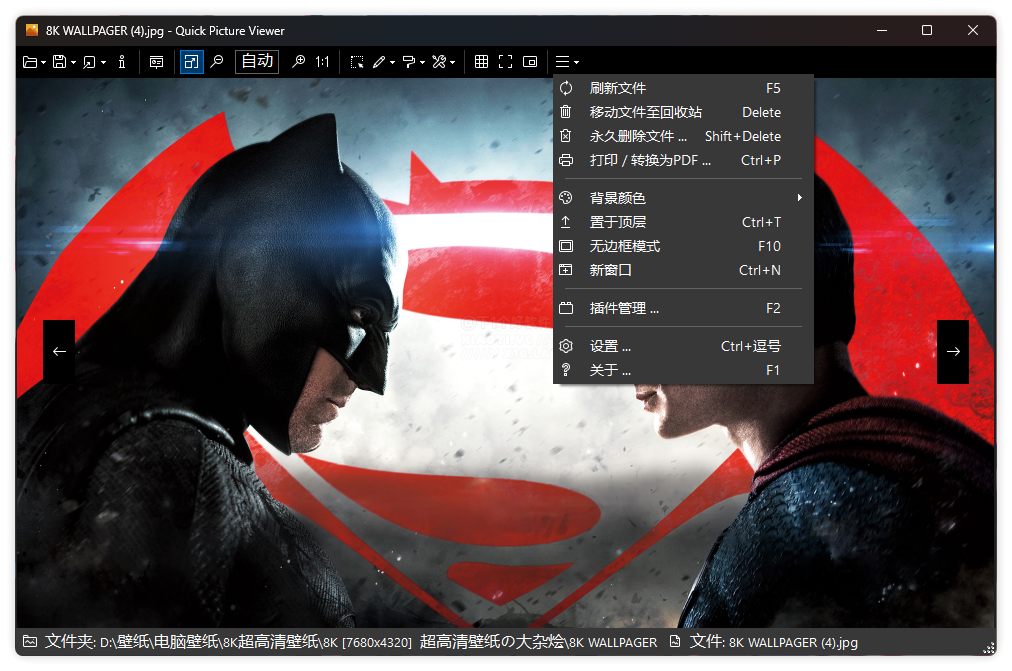Image resolution: width=1012 pixels, height=671 pixels.
Task: Click the save floppy disk icon
Action: pos(59,62)
